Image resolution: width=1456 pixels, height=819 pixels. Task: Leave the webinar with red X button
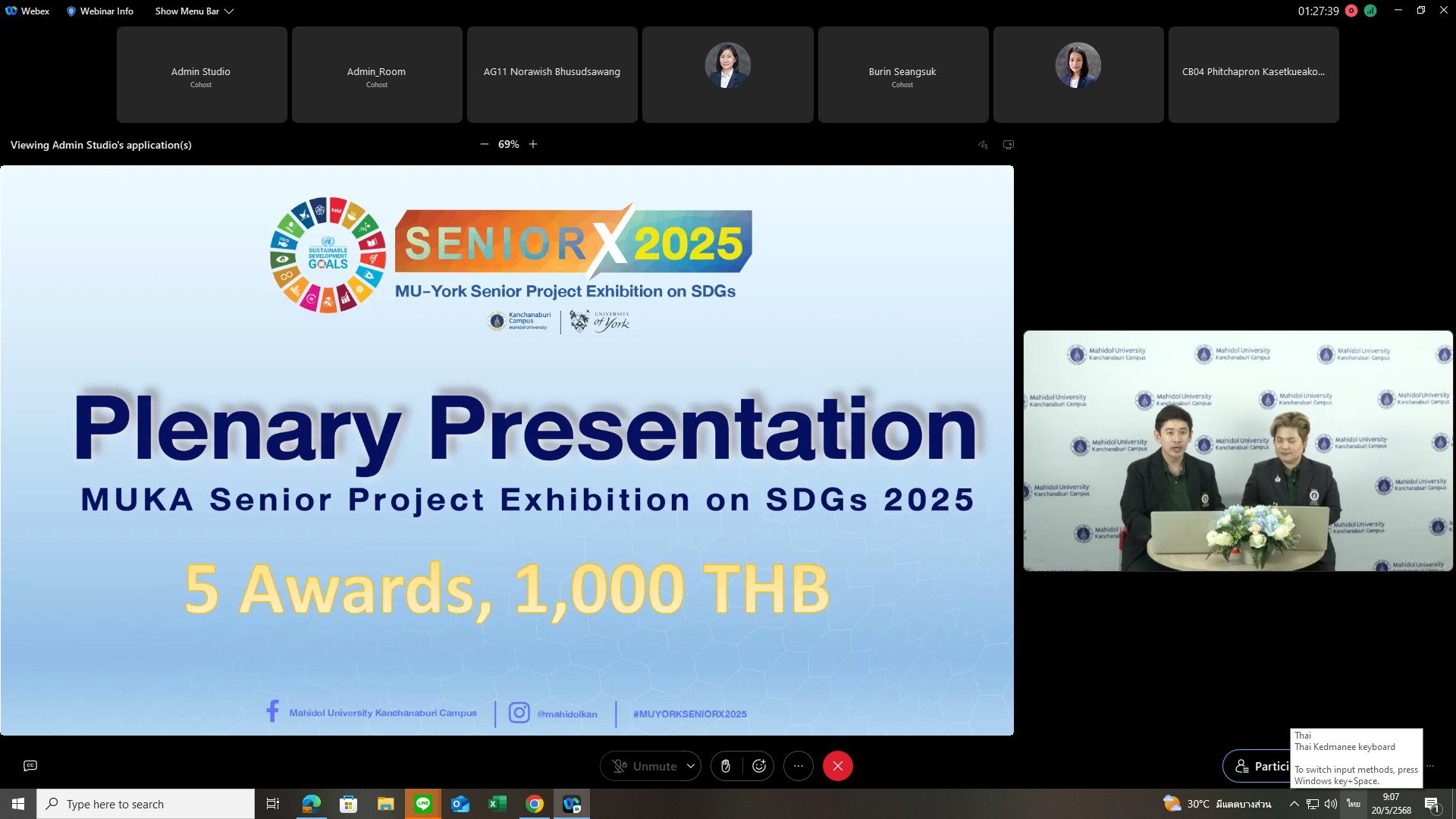tap(838, 766)
